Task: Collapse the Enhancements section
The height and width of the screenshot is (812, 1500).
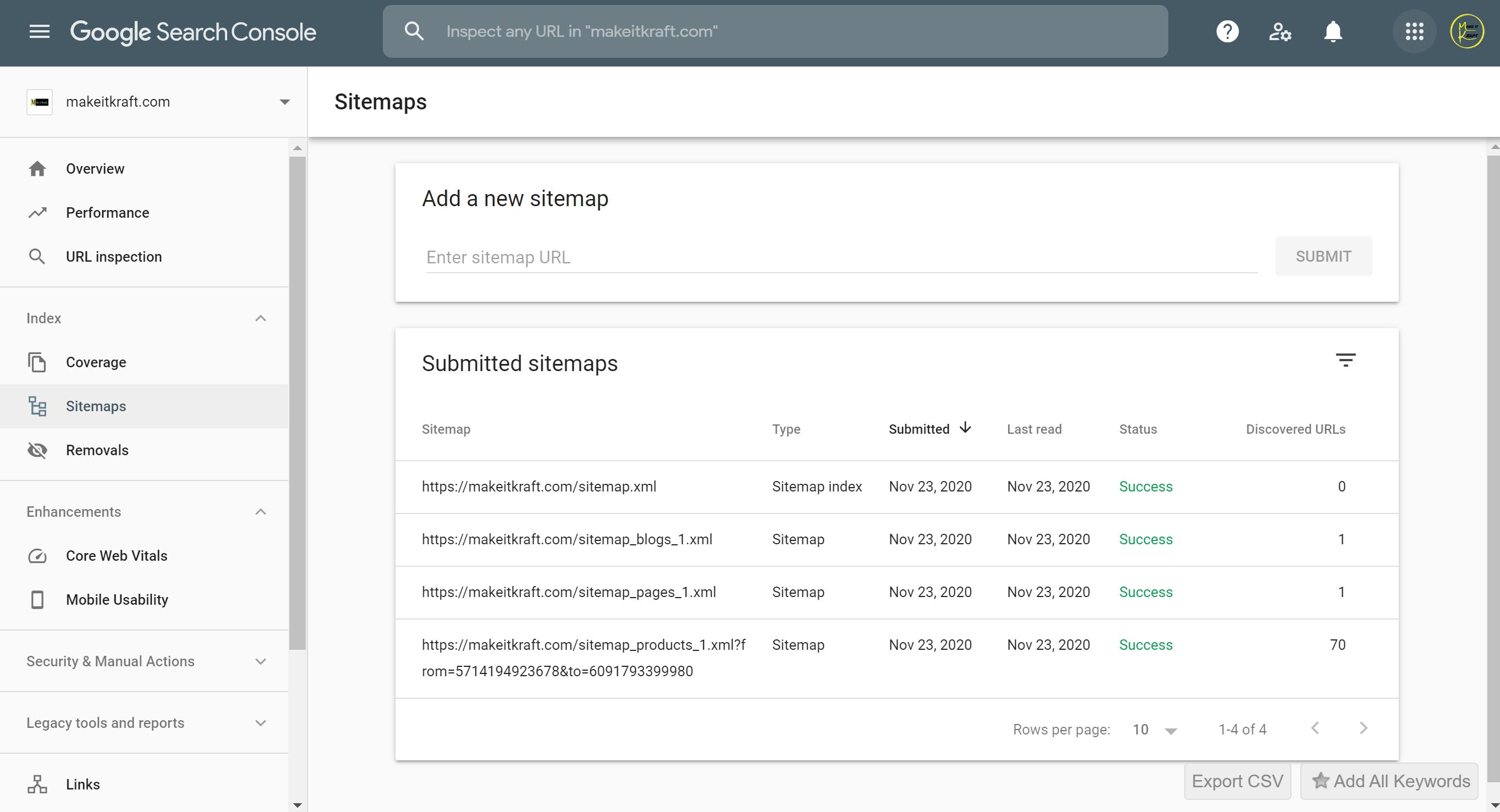Action: pyautogui.click(x=261, y=512)
